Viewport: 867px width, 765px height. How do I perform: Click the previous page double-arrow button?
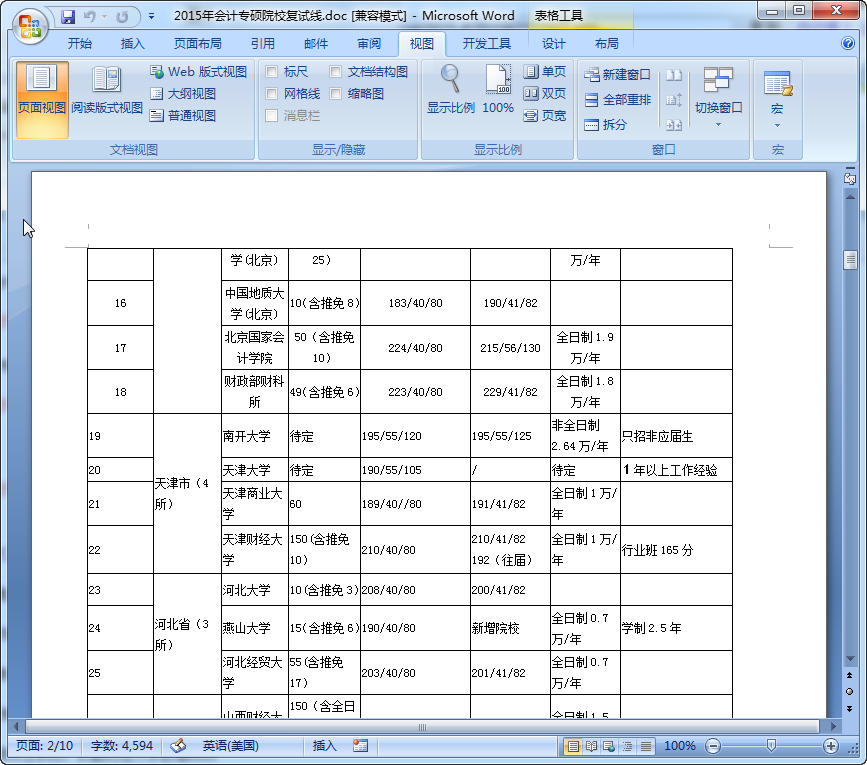pyautogui.click(x=850, y=675)
